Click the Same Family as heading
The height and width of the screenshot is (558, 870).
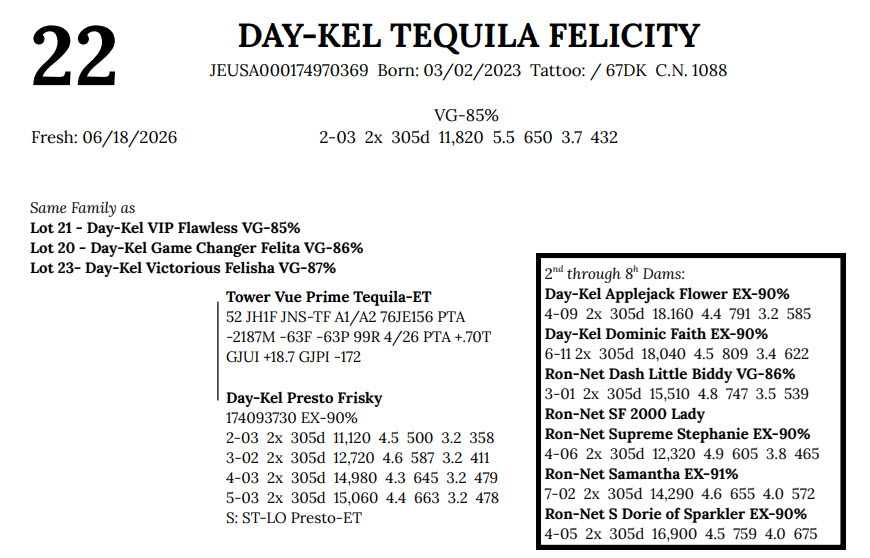point(83,208)
